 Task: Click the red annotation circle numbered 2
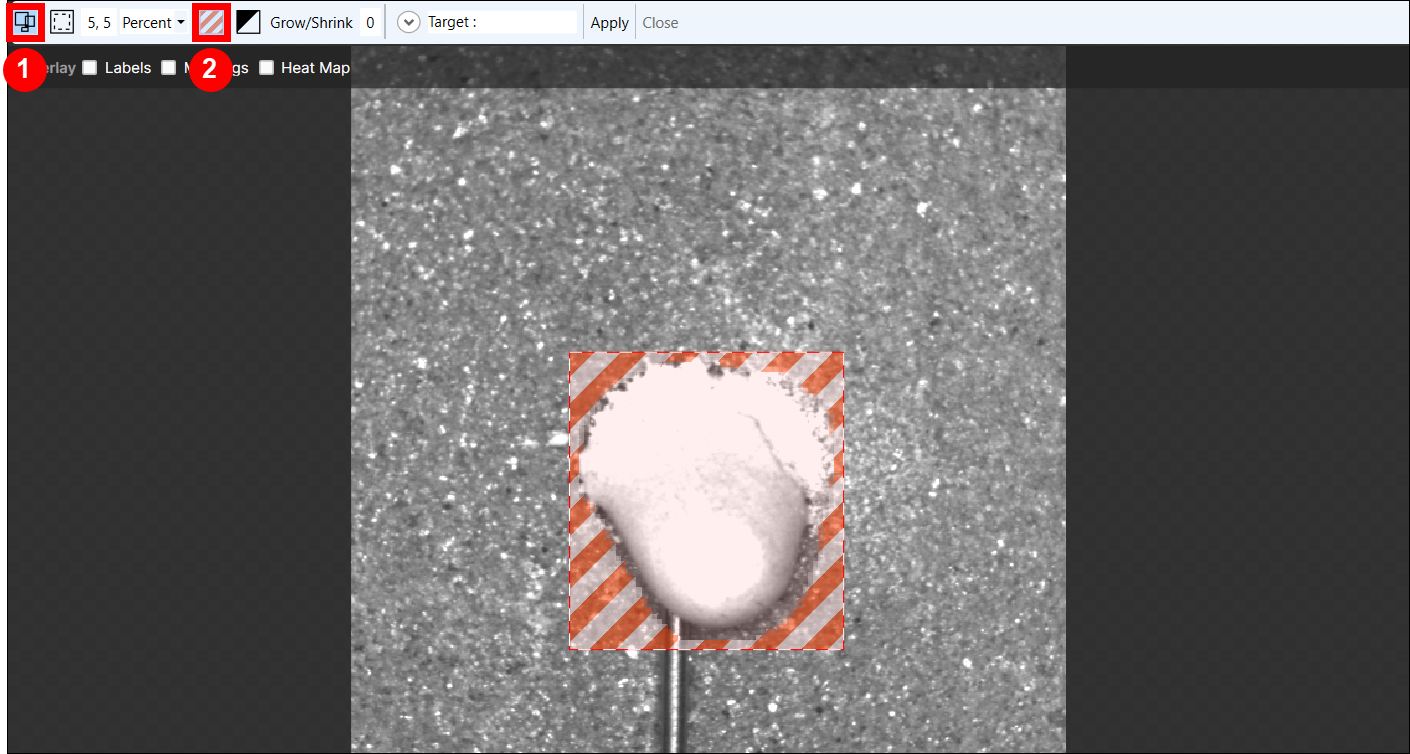(211, 72)
